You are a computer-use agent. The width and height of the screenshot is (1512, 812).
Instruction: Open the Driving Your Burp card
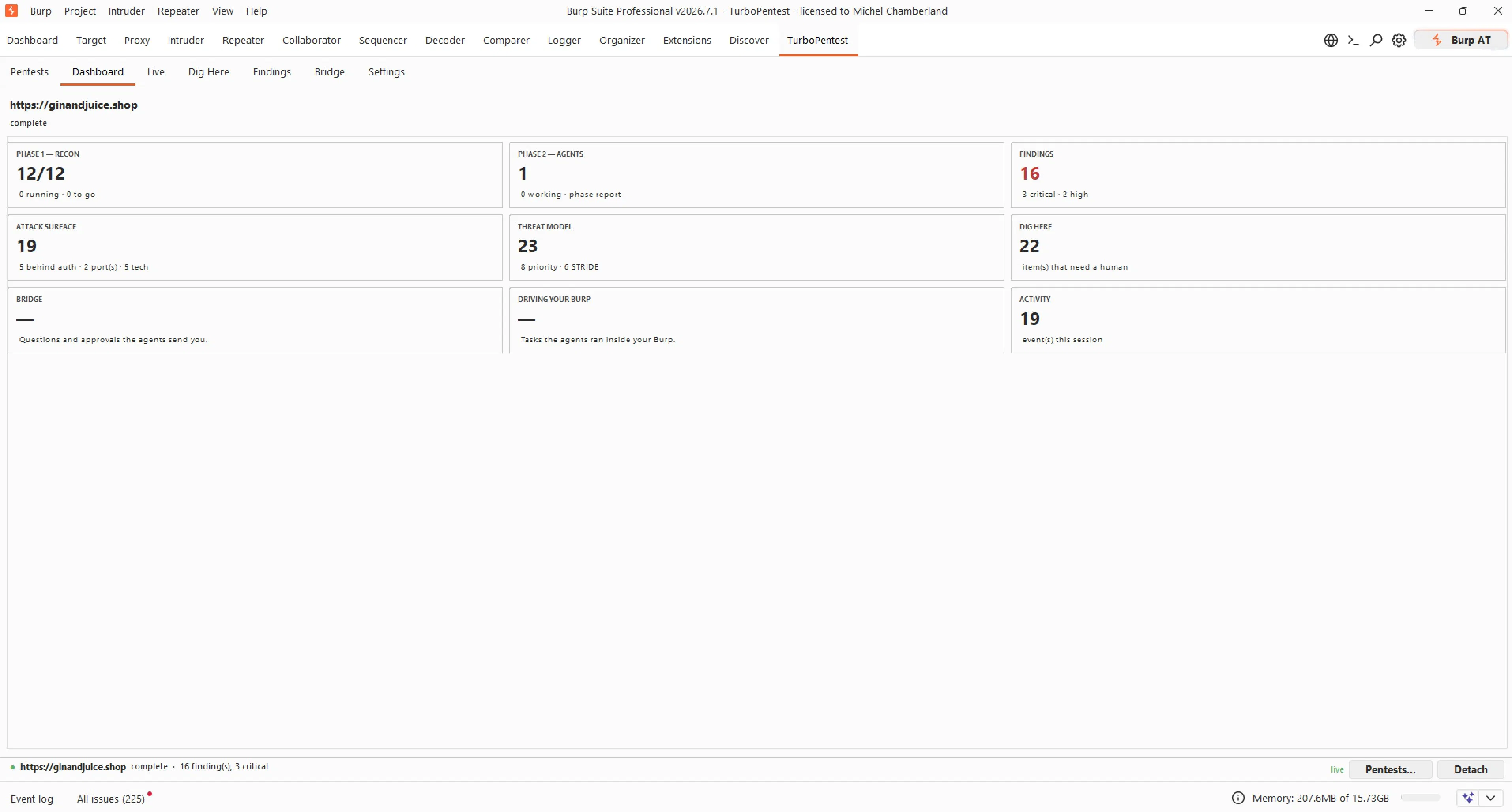pyautogui.click(x=756, y=320)
